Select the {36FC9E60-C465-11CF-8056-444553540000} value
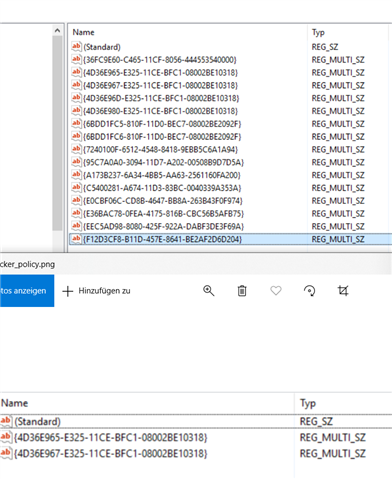Viewport: 392px width, 479px height. click(160, 60)
